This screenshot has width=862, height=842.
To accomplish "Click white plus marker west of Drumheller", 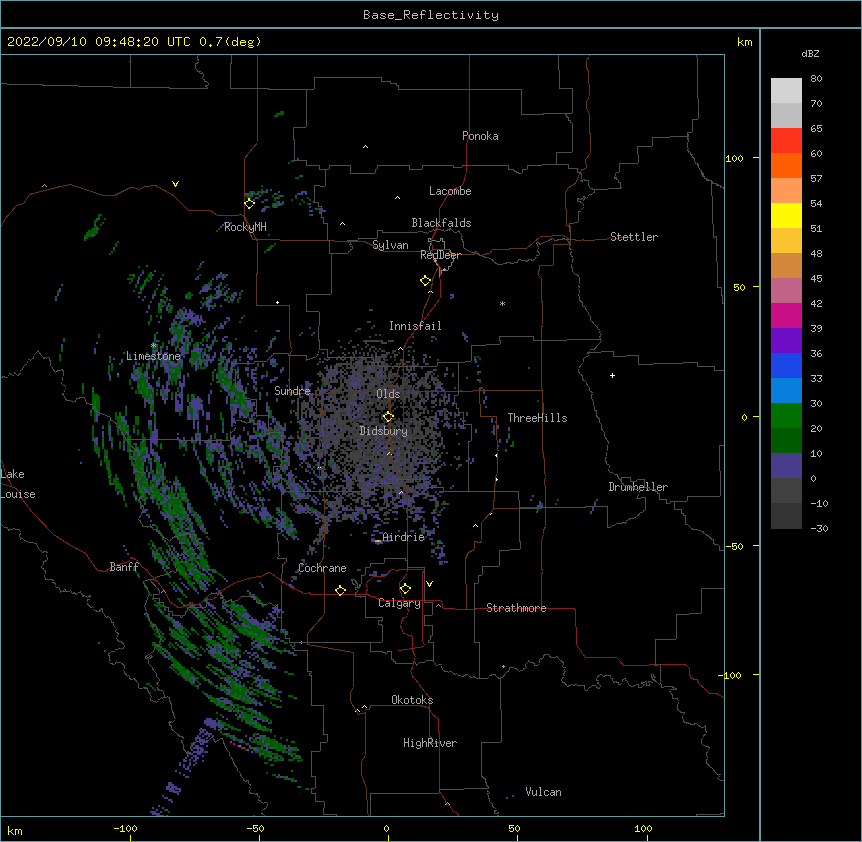I will pos(612,375).
